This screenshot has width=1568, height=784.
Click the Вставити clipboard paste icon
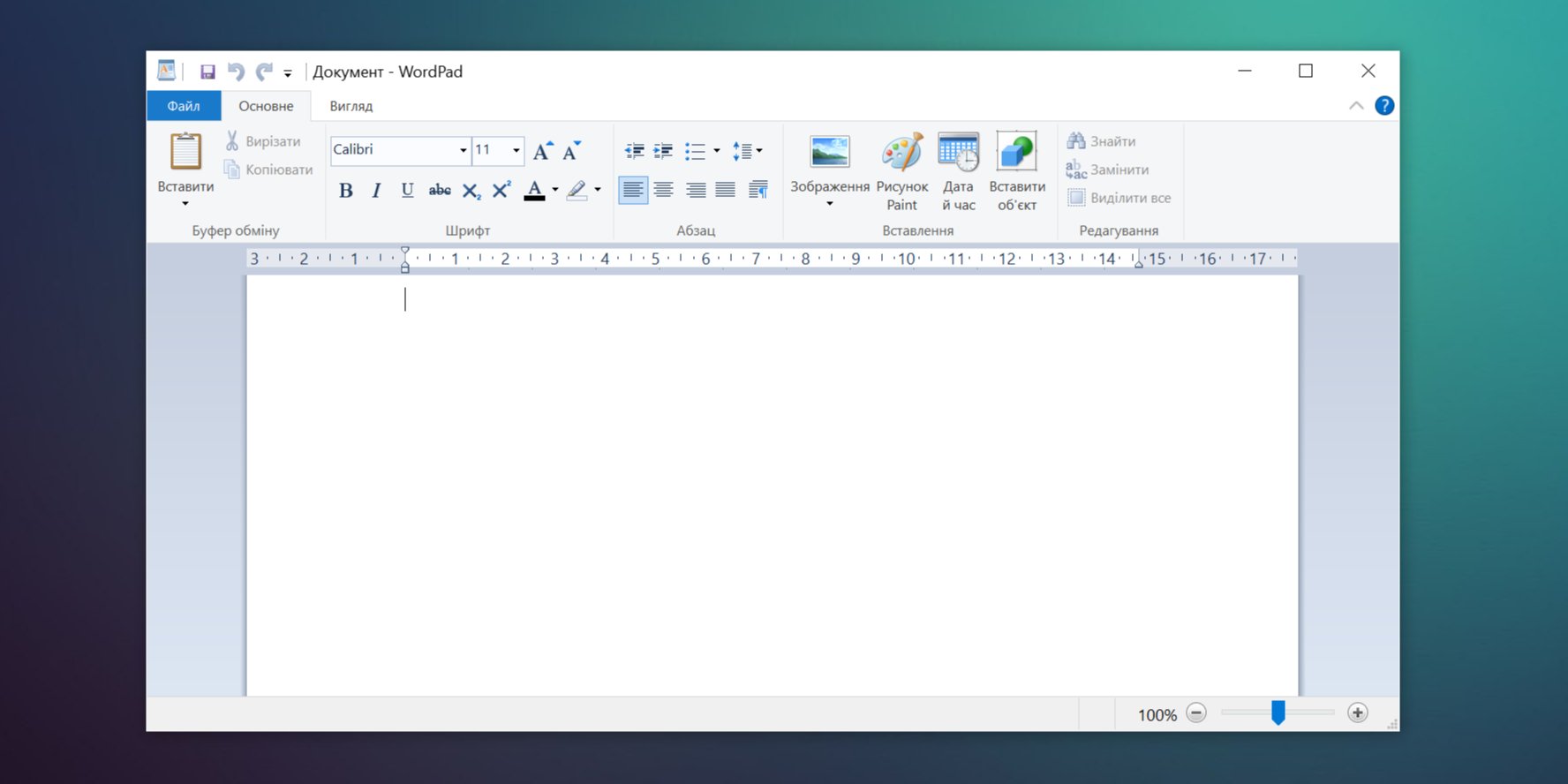tap(185, 151)
